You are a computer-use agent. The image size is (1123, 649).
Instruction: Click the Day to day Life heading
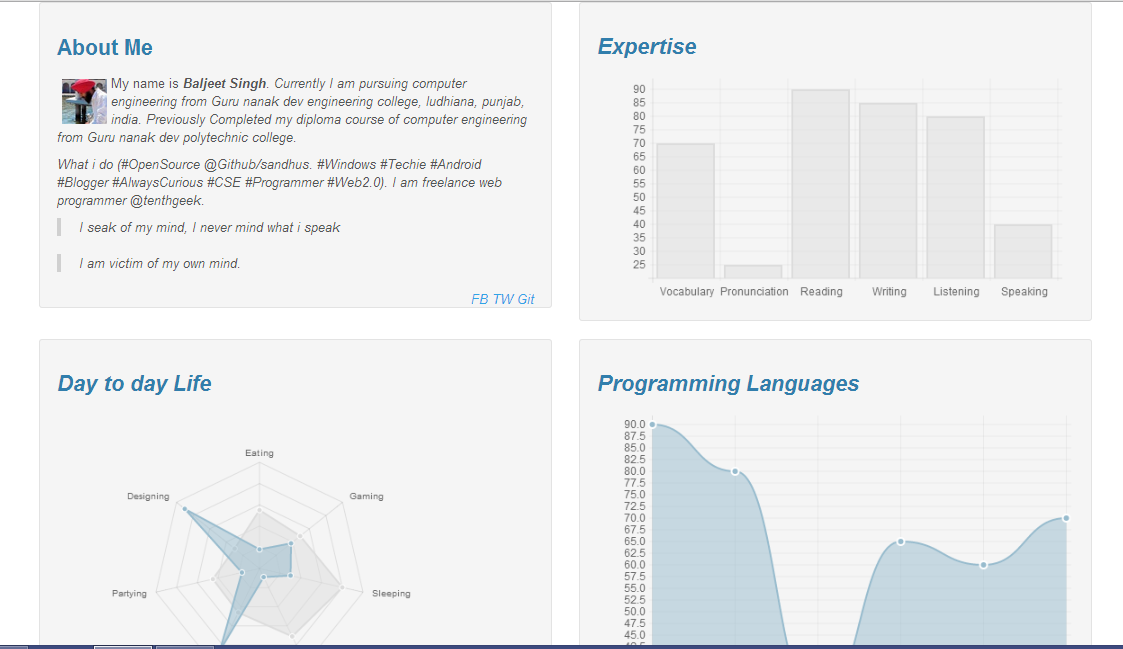[135, 383]
